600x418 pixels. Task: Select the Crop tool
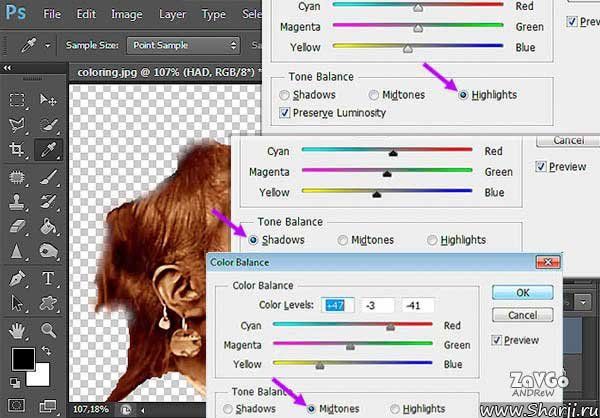pyautogui.click(x=17, y=150)
